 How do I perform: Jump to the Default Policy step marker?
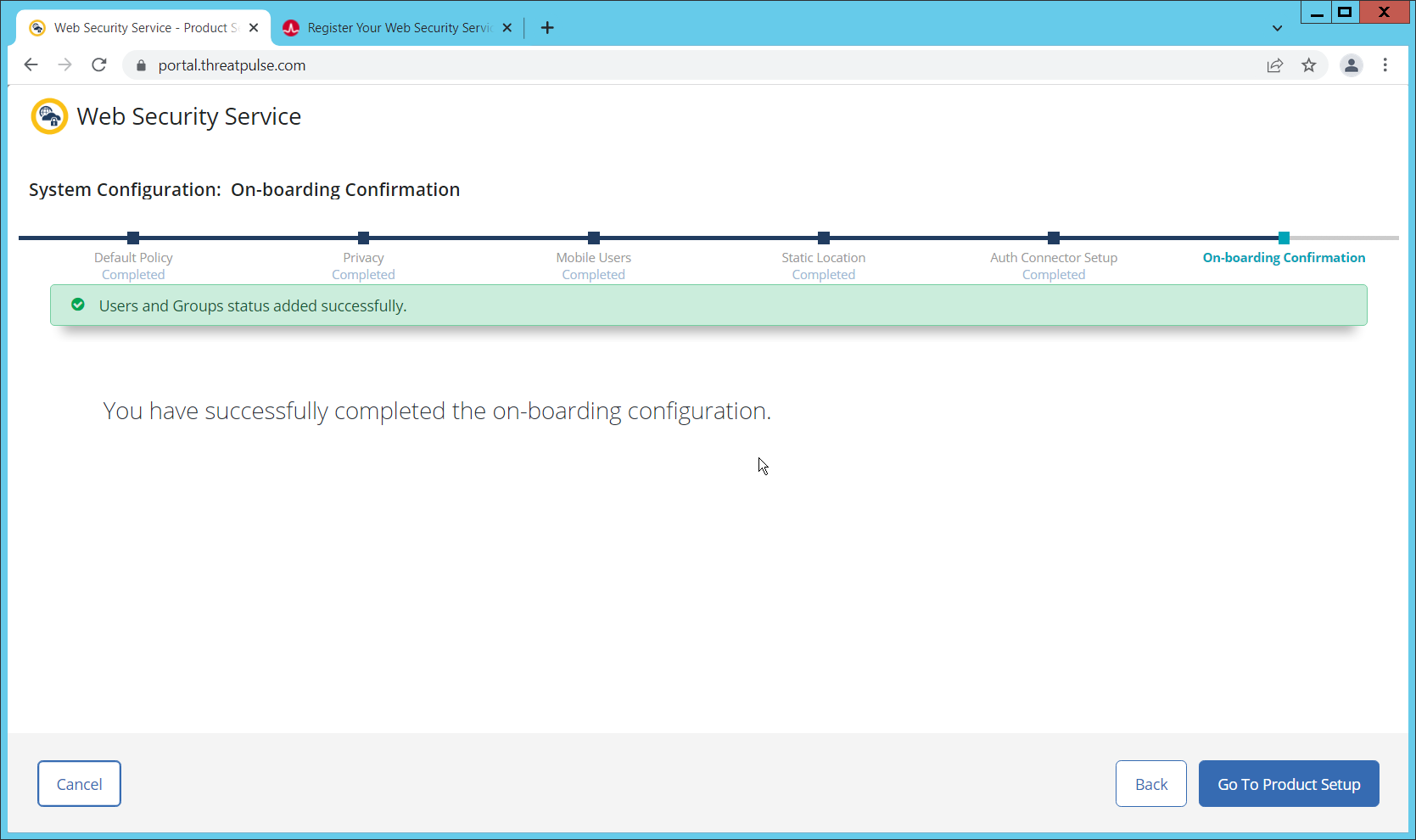pyautogui.click(x=133, y=238)
